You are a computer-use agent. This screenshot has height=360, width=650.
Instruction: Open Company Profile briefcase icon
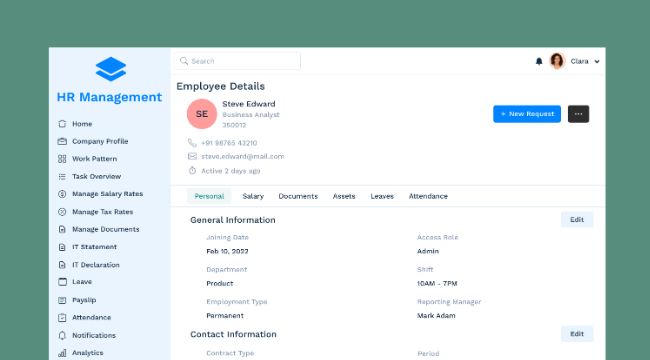[x=62, y=141]
